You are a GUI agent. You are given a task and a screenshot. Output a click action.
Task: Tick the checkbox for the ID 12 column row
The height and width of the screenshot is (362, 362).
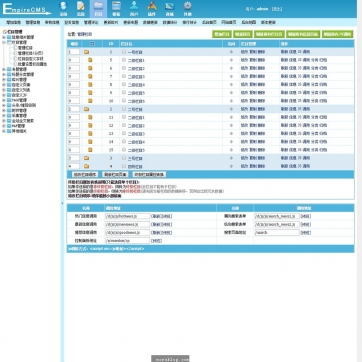coord(124,125)
